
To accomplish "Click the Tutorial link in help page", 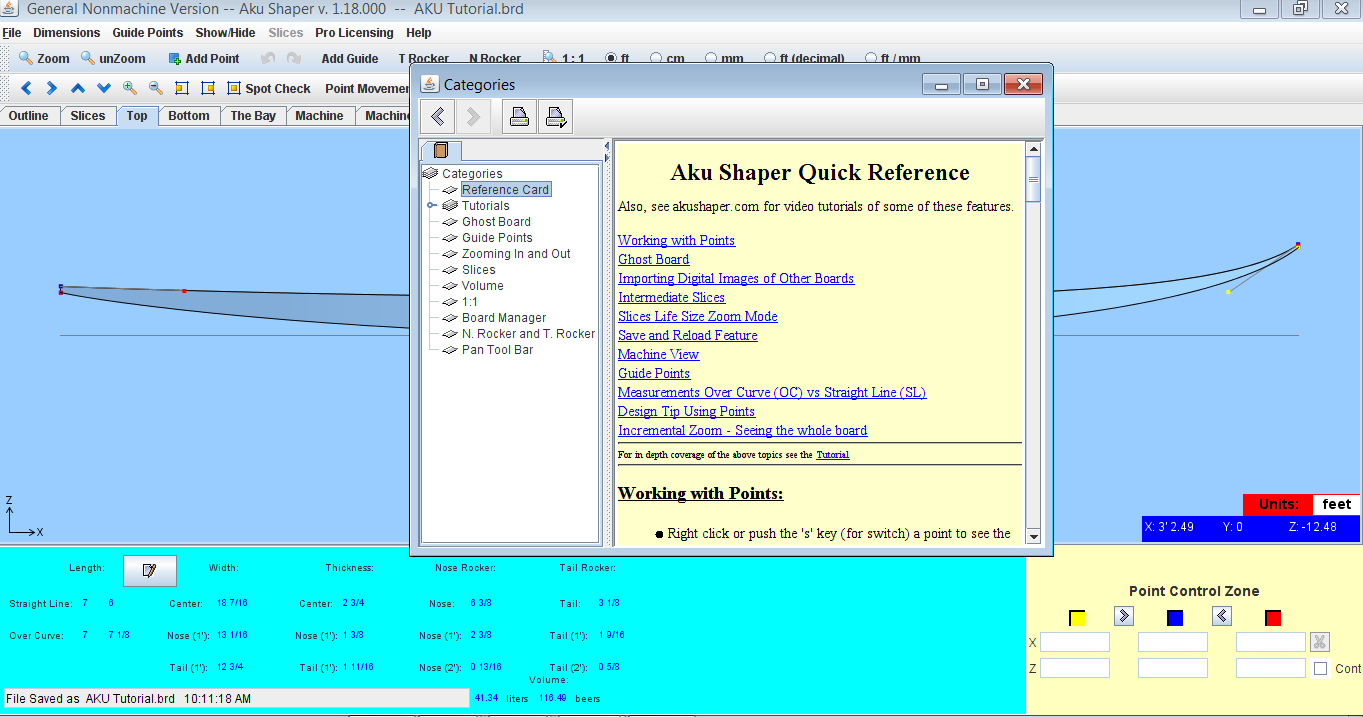I will click(832, 455).
